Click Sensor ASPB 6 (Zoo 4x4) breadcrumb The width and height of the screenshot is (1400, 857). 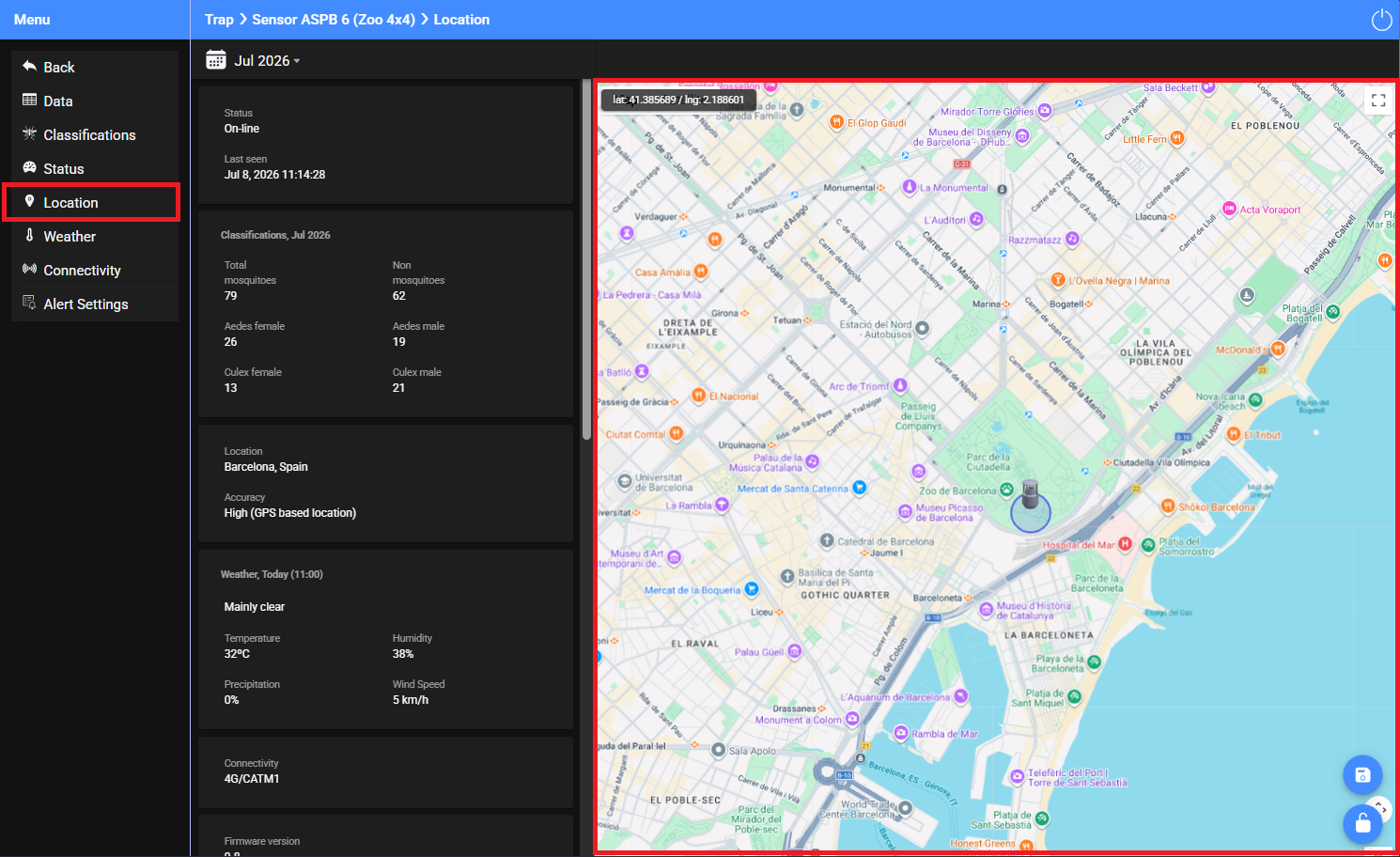pyautogui.click(x=334, y=19)
